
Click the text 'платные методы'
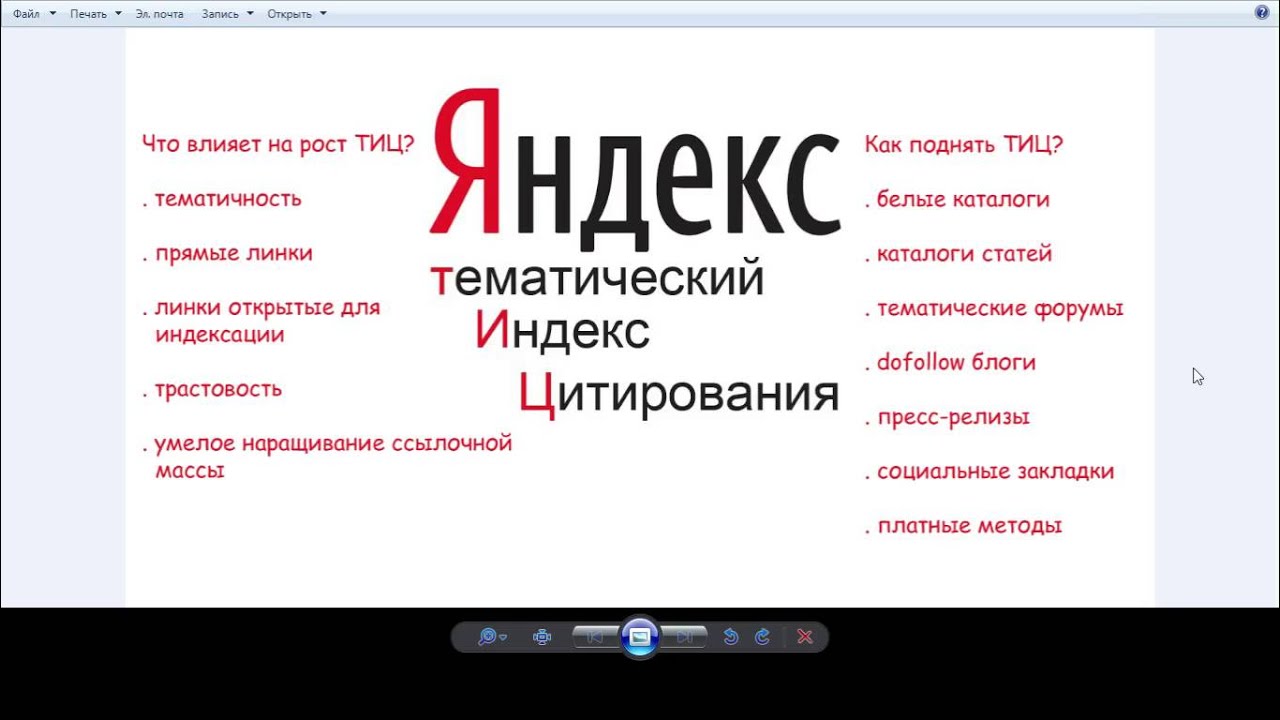click(x=969, y=526)
